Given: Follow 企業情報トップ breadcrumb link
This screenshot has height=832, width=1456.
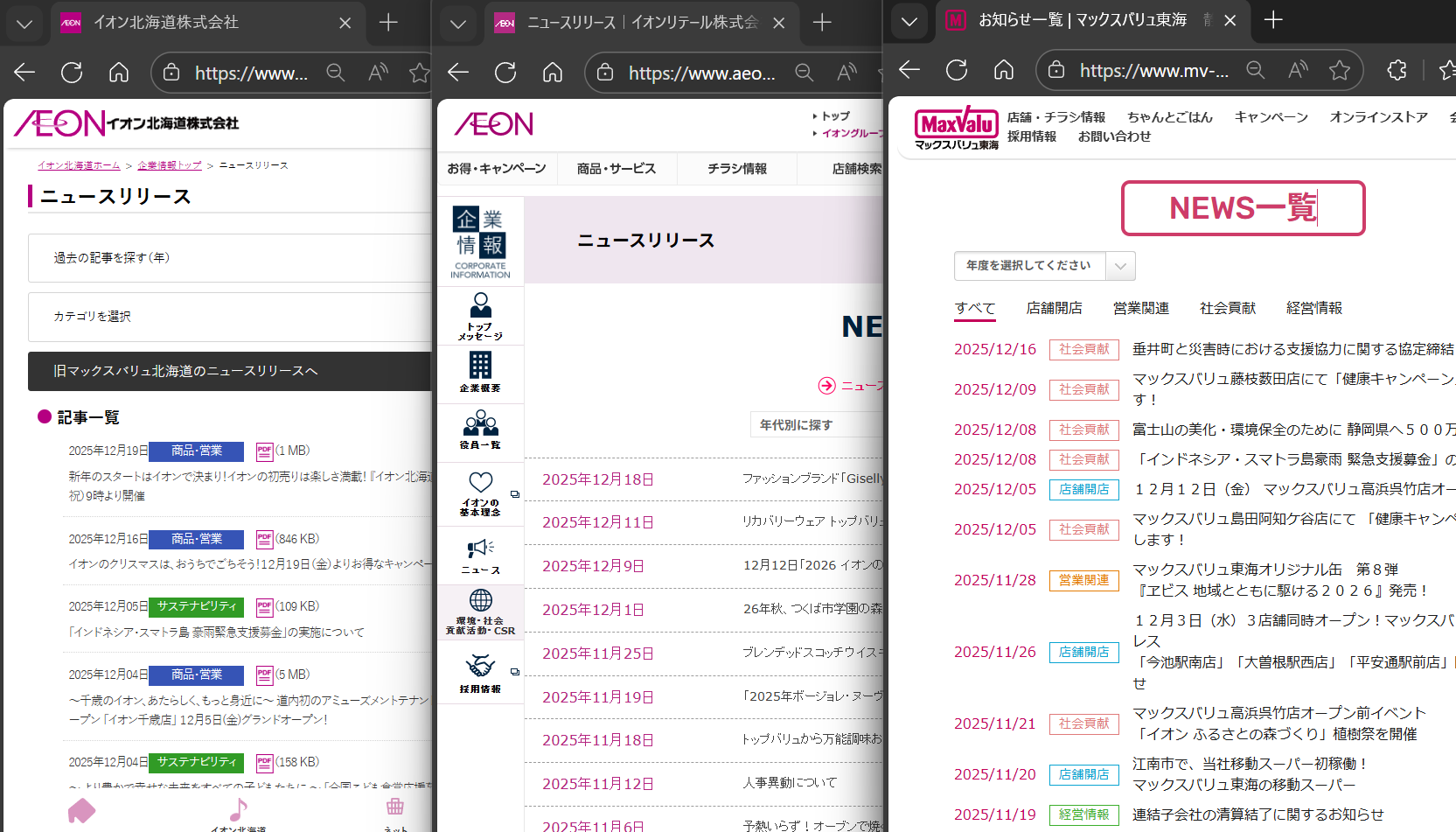Looking at the screenshot, I should [x=170, y=165].
